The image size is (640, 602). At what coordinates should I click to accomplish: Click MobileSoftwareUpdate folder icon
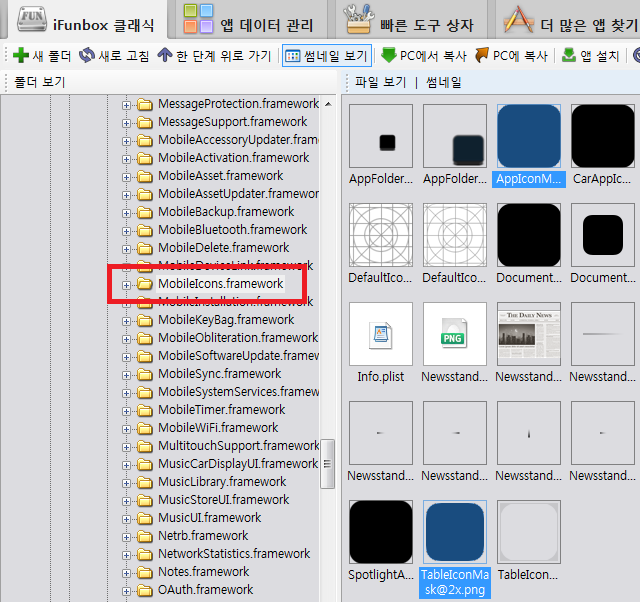pos(144,356)
